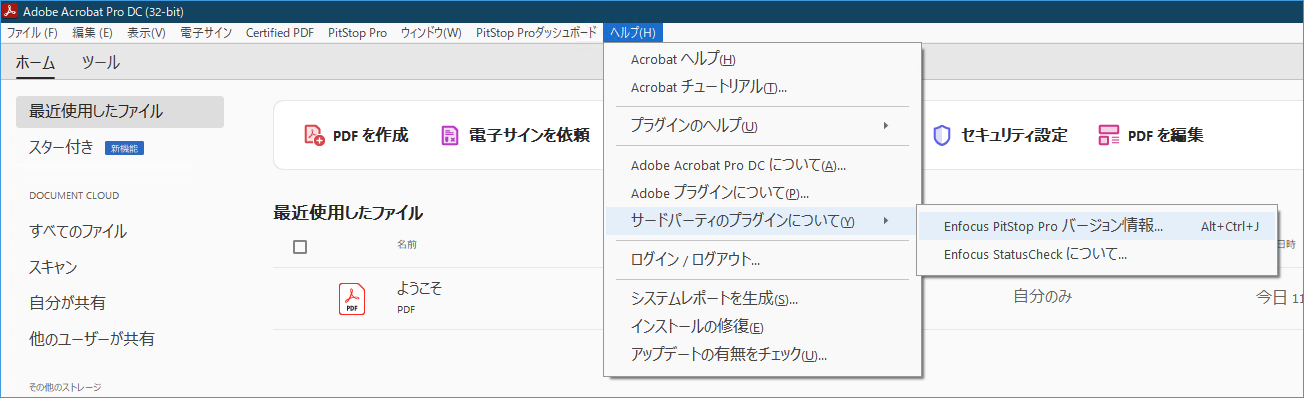
Task: Click the 電子サインを依頼 tool icon
Action: (x=450, y=135)
